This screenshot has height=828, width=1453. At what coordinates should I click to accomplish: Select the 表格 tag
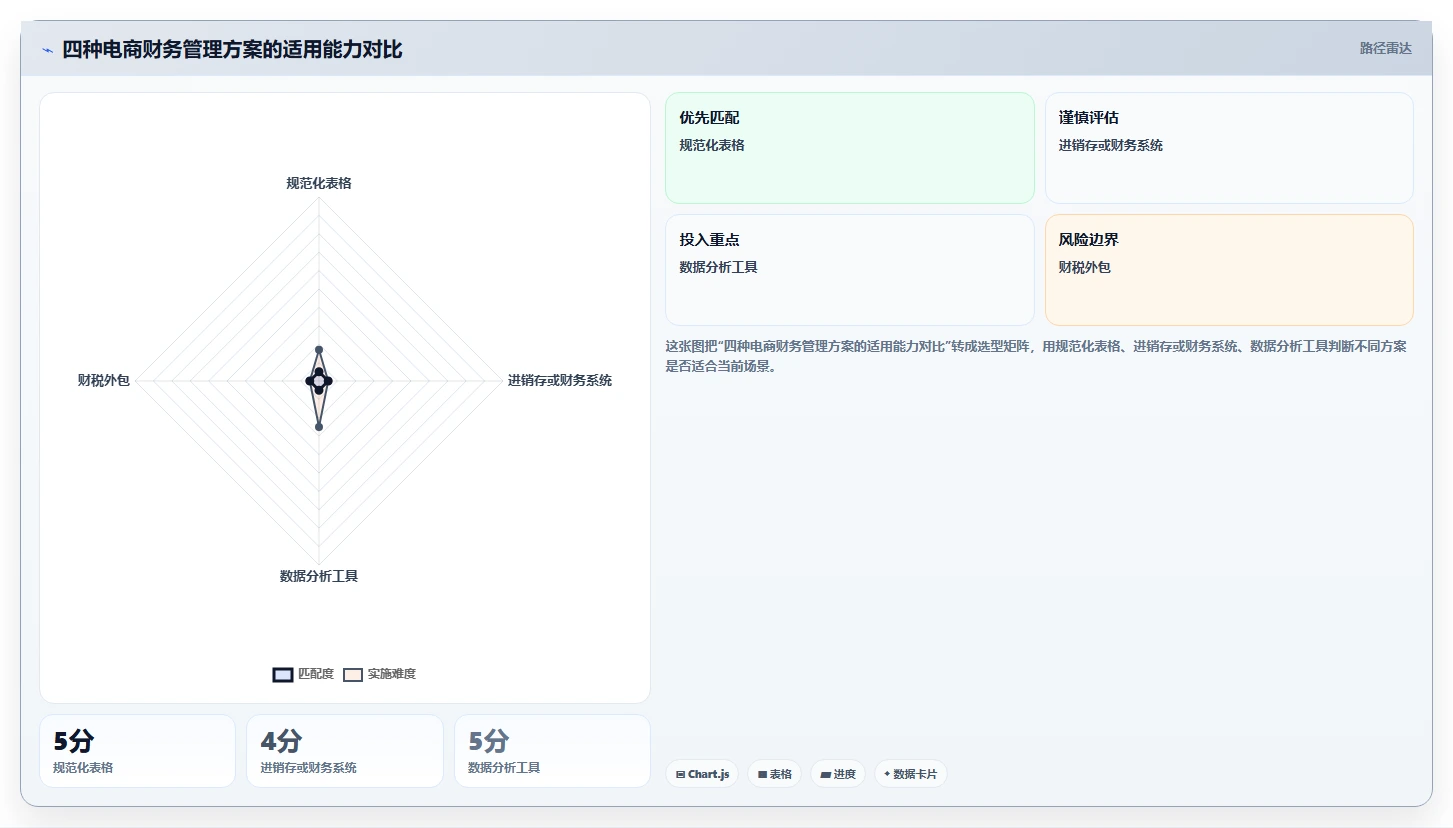point(774,774)
